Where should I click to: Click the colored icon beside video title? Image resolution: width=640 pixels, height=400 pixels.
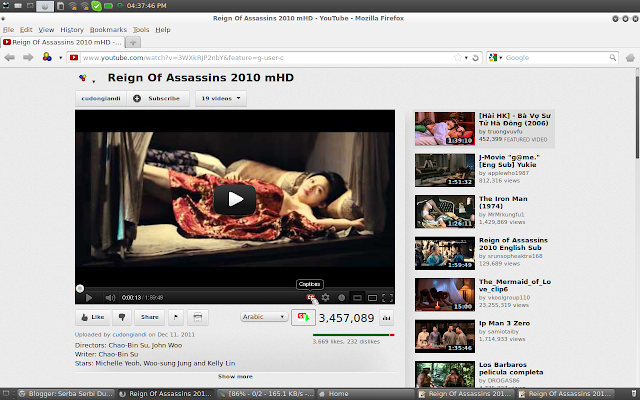pyautogui.click(x=82, y=78)
